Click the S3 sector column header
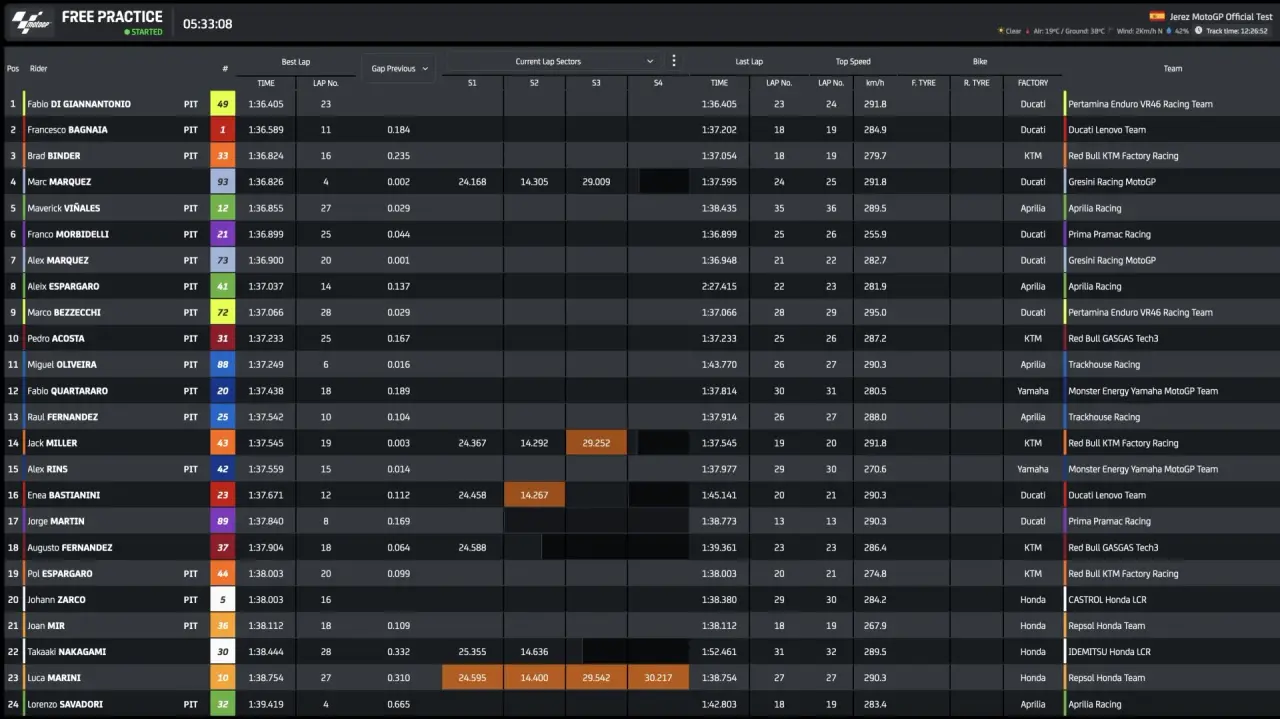This screenshot has height=719, width=1280. [596, 83]
